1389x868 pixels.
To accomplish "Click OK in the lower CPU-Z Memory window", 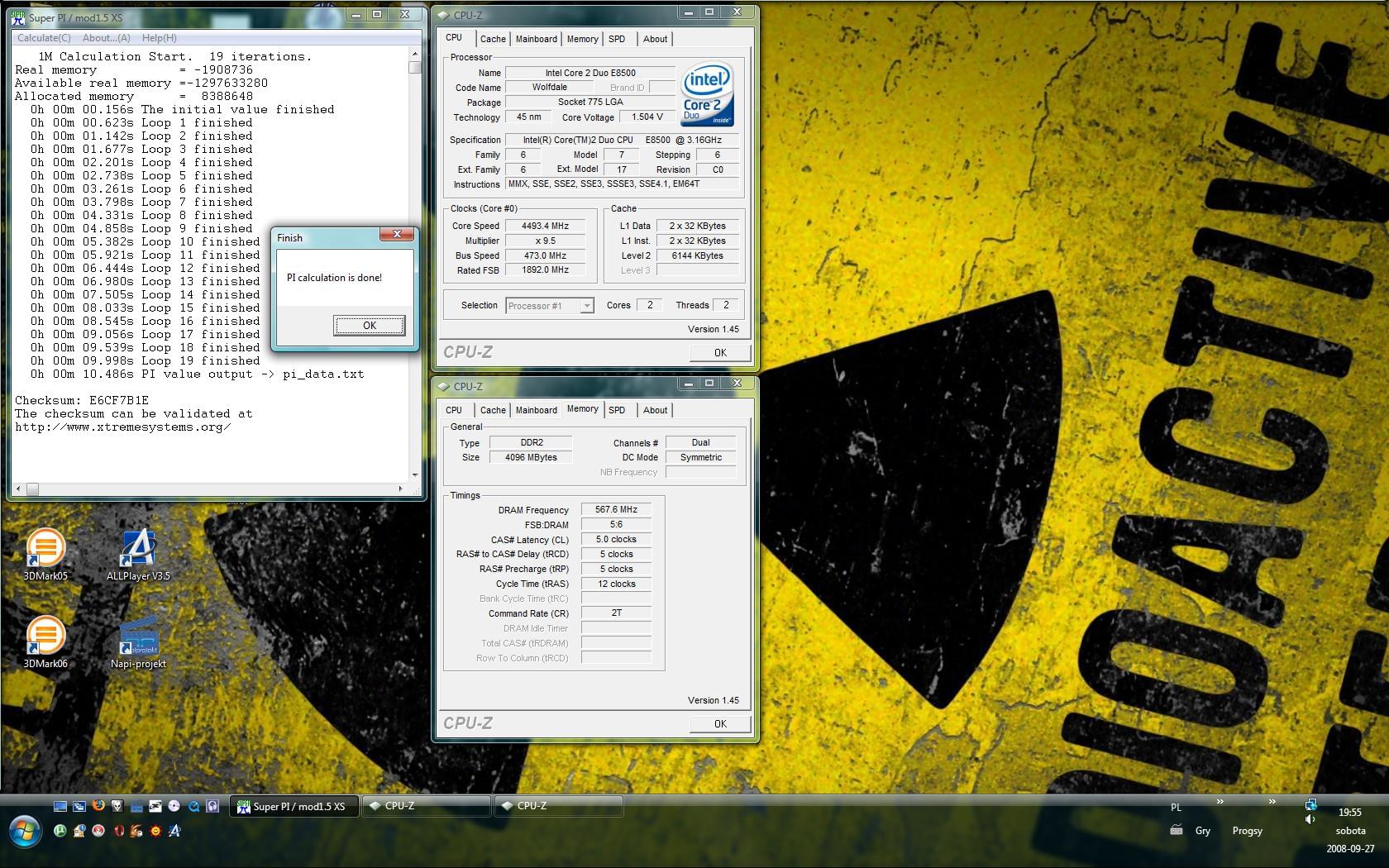I will 720,723.
